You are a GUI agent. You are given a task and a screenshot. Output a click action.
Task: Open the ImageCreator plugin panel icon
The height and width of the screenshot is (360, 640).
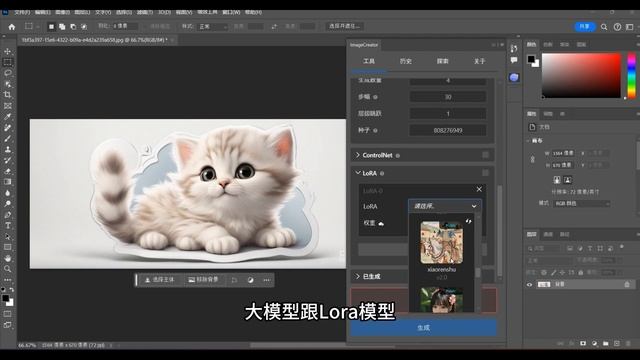pos(514,77)
